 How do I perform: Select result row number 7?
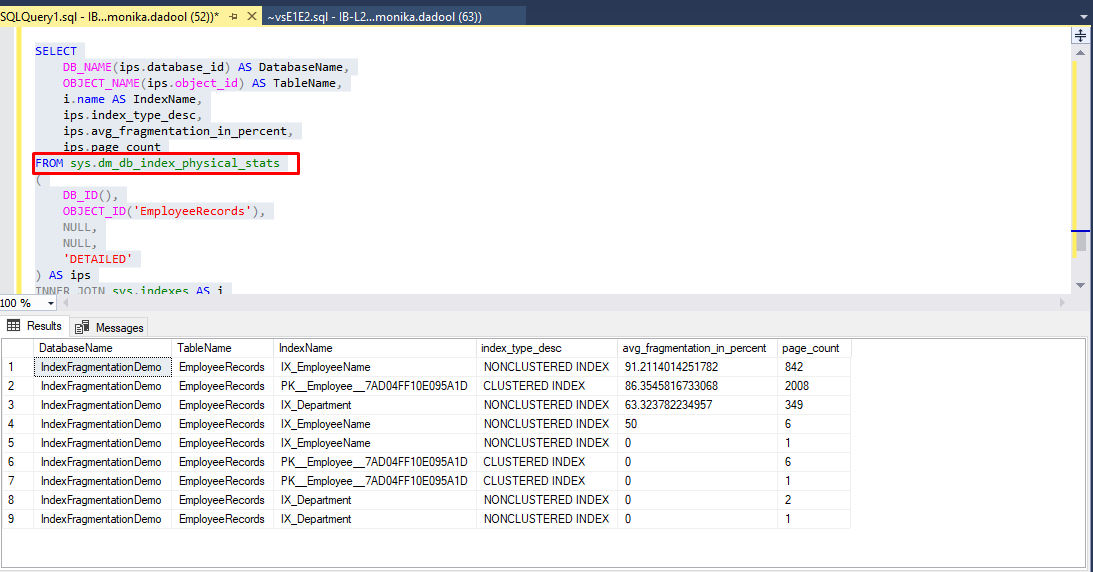point(17,481)
